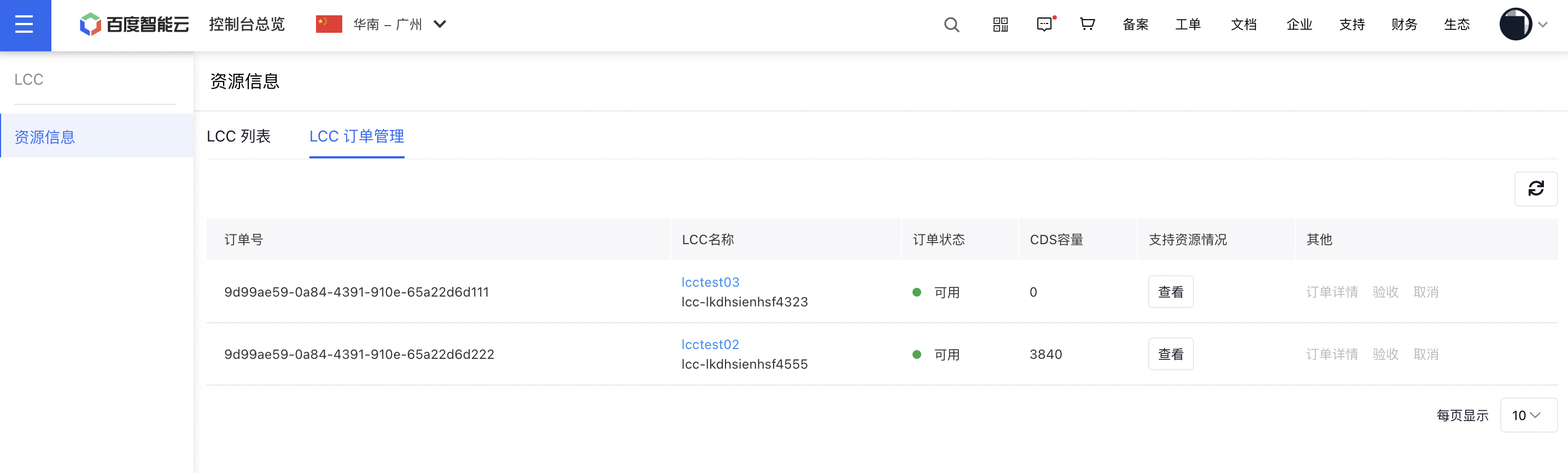Click 可用 status in lcctest03 row

pyautogui.click(x=946, y=292)
